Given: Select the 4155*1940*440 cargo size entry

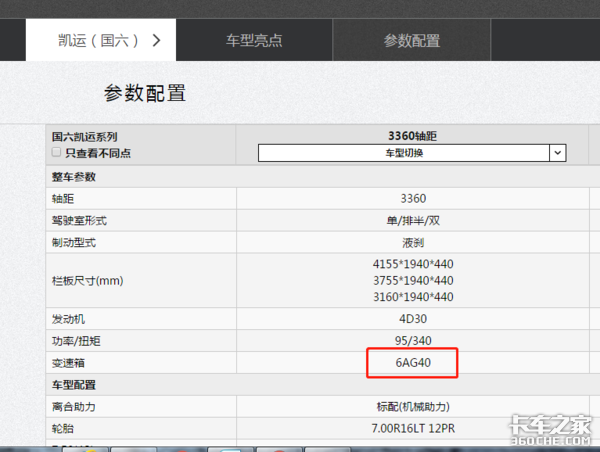Looking at the screenshot, I should (412, 265).
